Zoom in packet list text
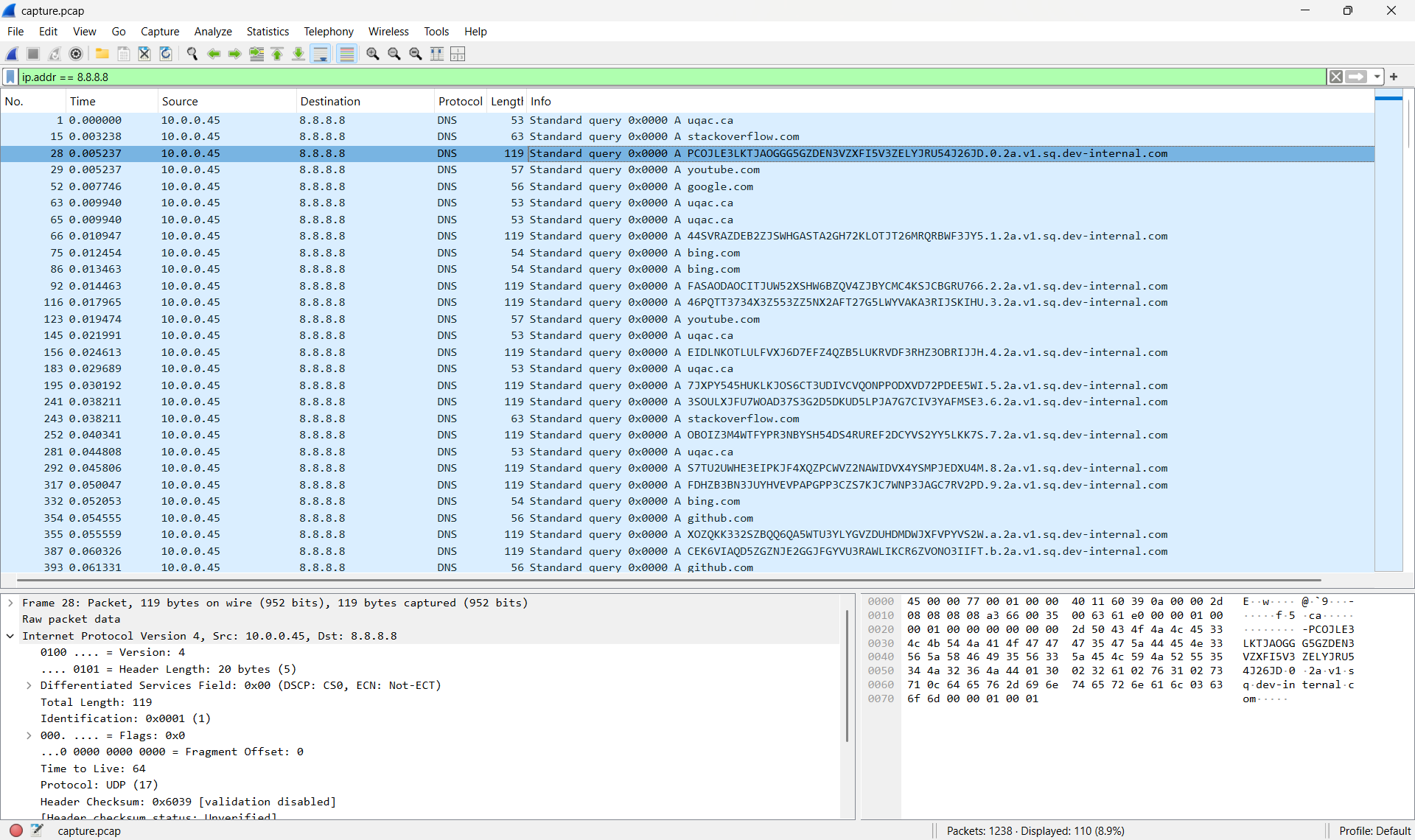The height and width of the screenshot is (840, 1415). coord(373,54)
